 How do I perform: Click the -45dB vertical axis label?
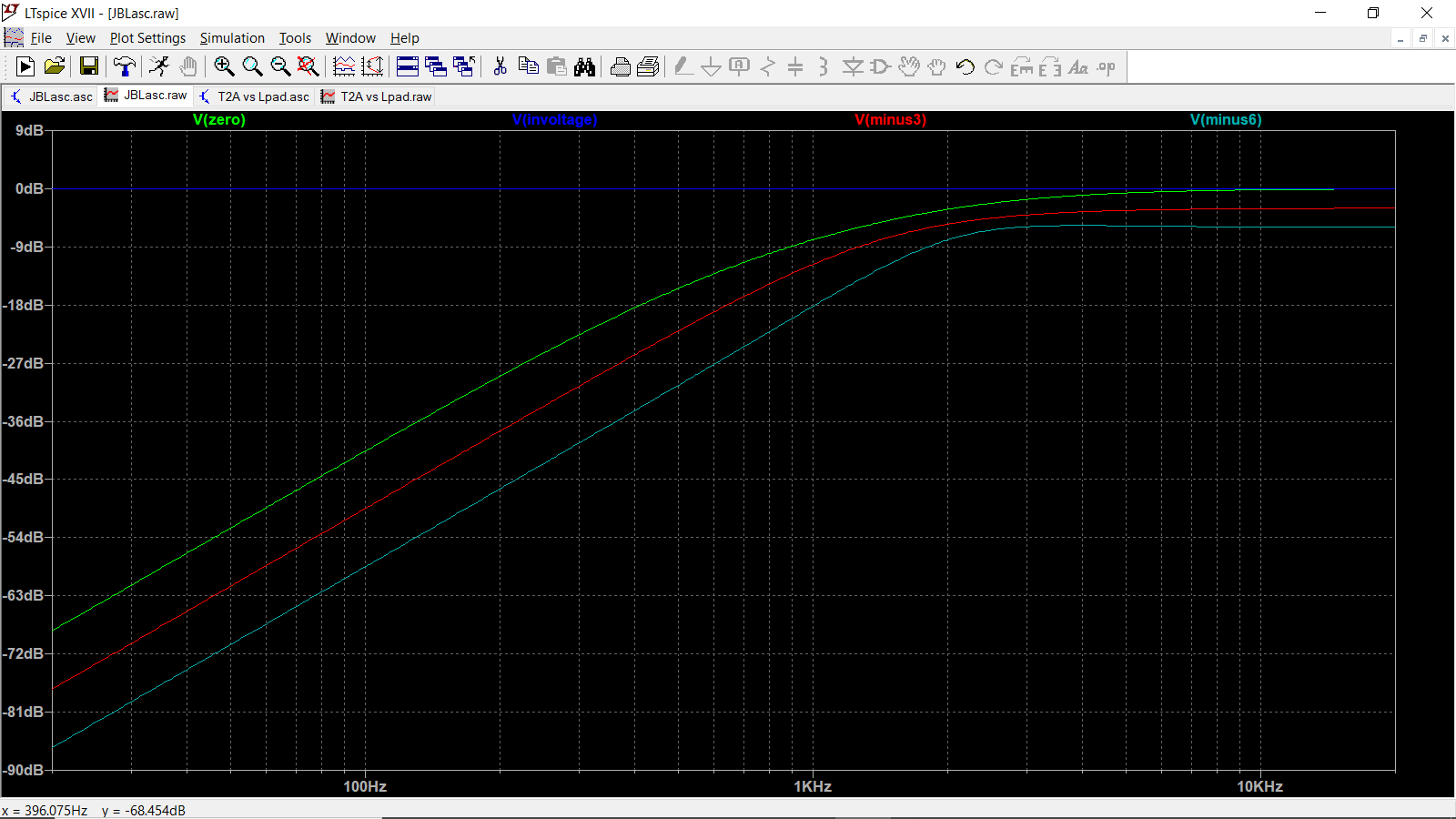[25, 480]
